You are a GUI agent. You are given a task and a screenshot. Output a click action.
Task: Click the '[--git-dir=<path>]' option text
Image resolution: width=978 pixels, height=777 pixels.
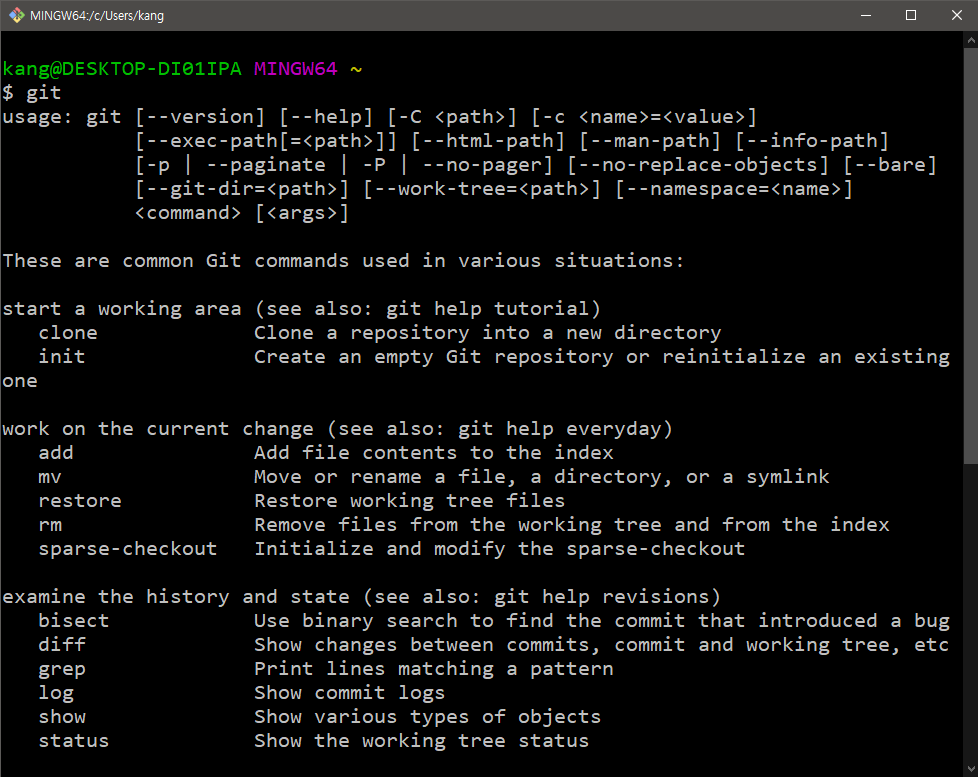point(242,189)
